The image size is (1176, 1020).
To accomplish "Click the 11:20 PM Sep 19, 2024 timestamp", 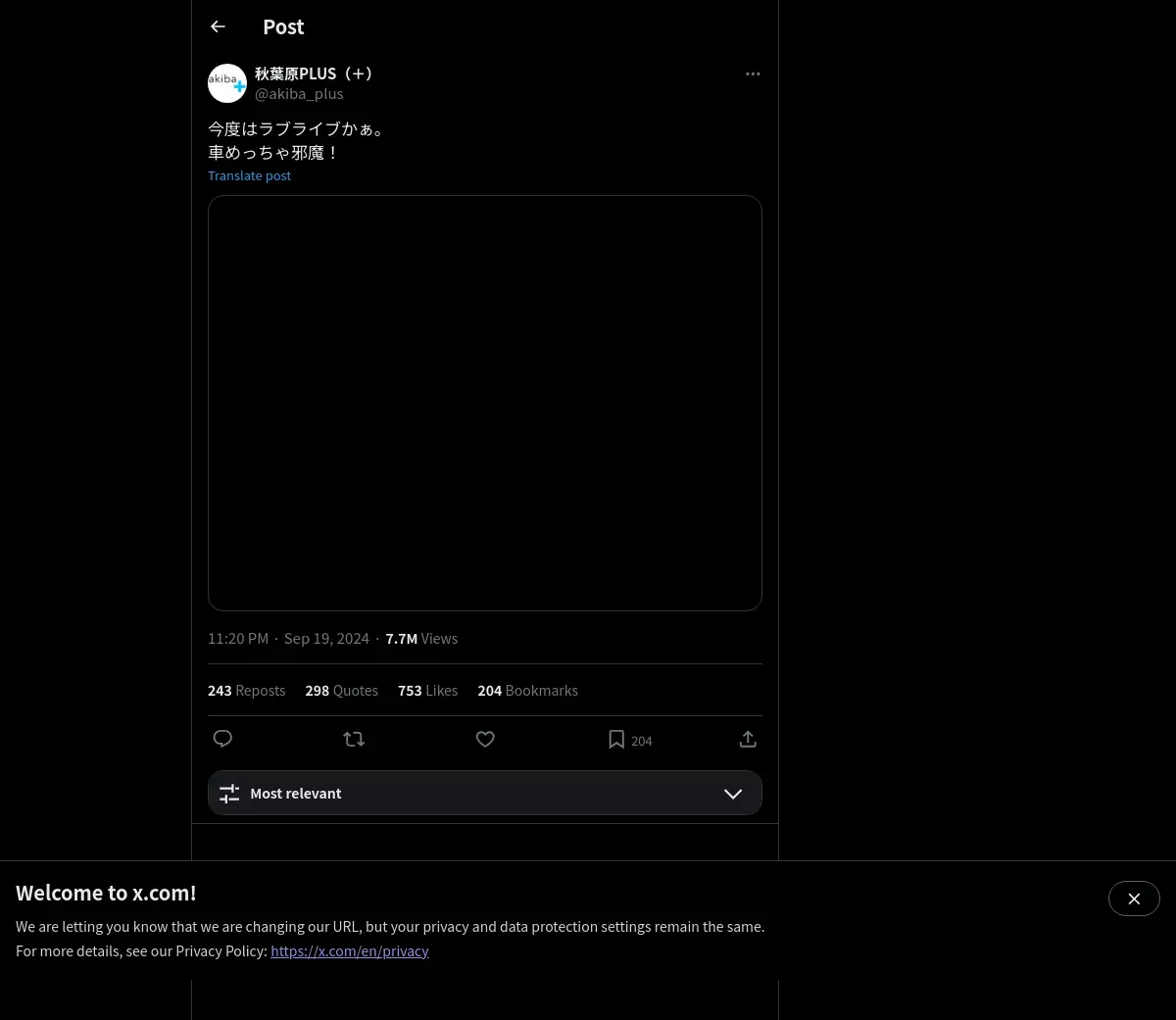I will coord(288,639).
